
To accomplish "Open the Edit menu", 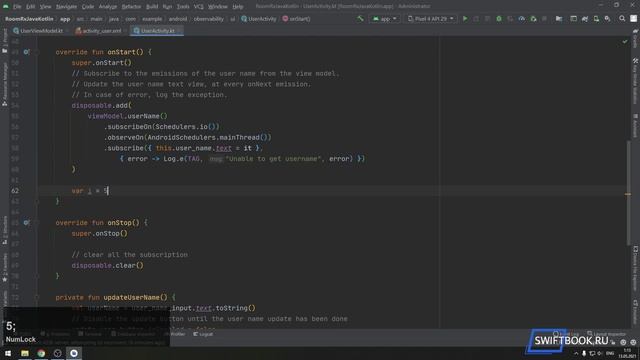I will 31,7.
